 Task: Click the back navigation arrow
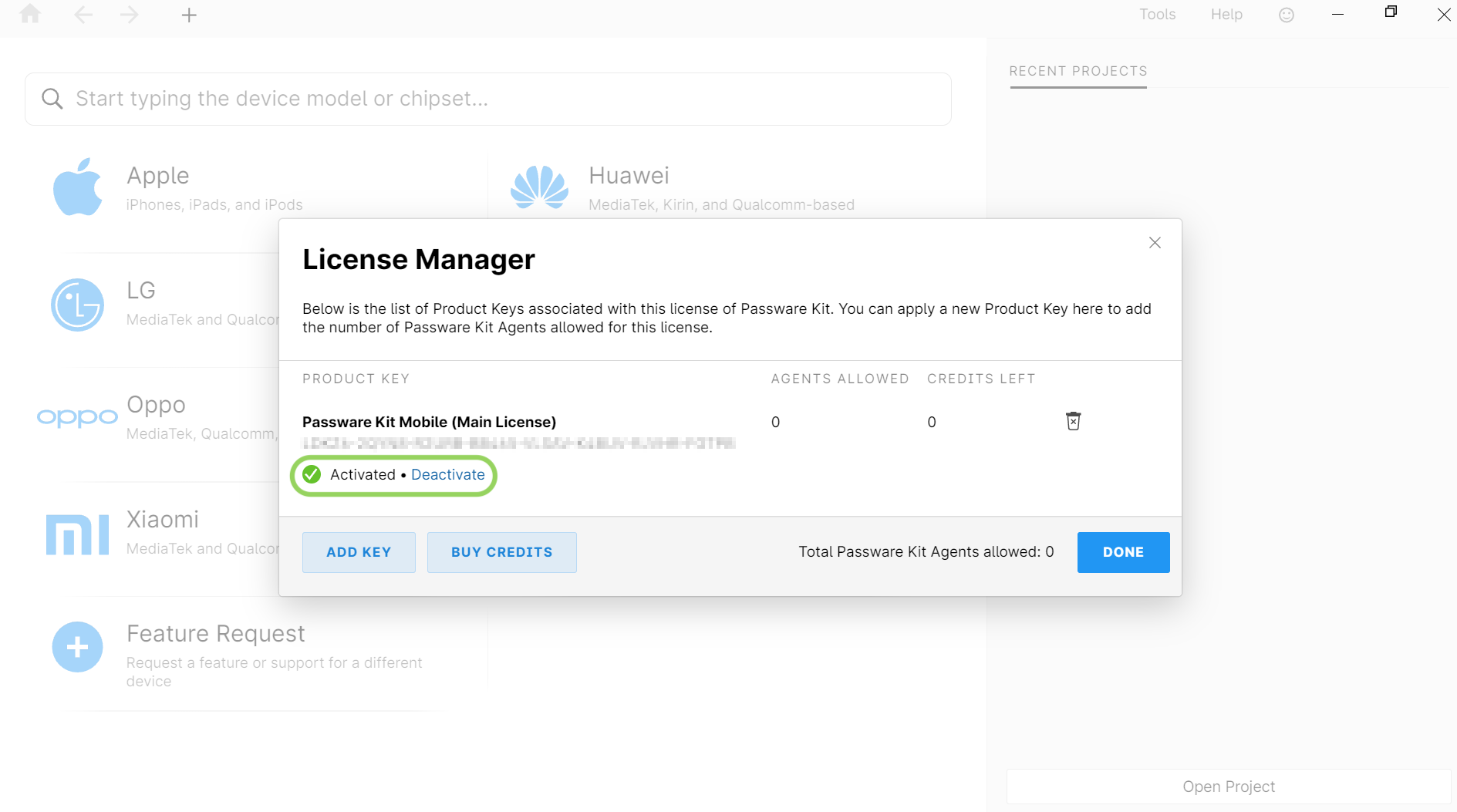[83, 15]
